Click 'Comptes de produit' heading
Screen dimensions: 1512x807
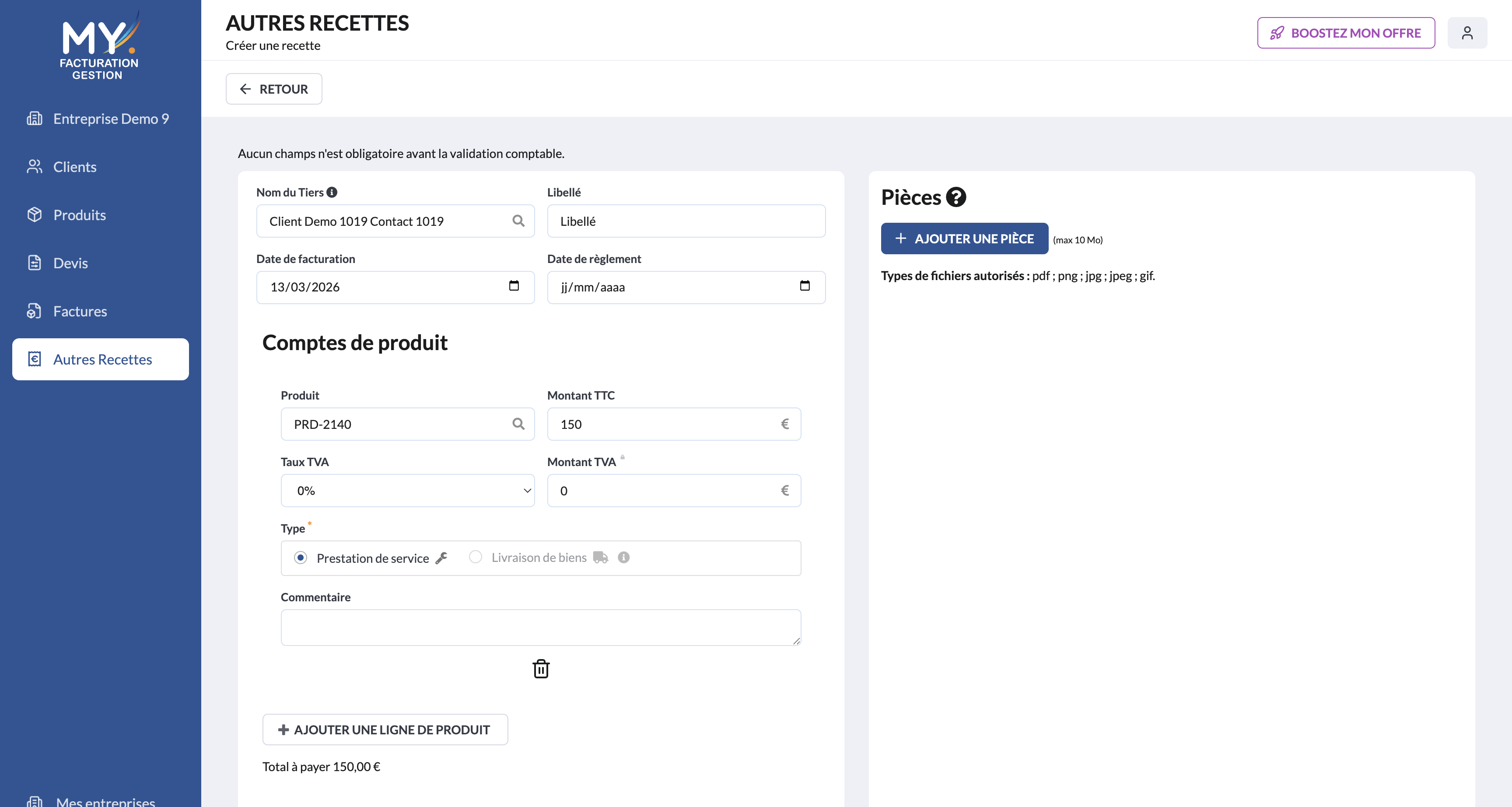354,342
